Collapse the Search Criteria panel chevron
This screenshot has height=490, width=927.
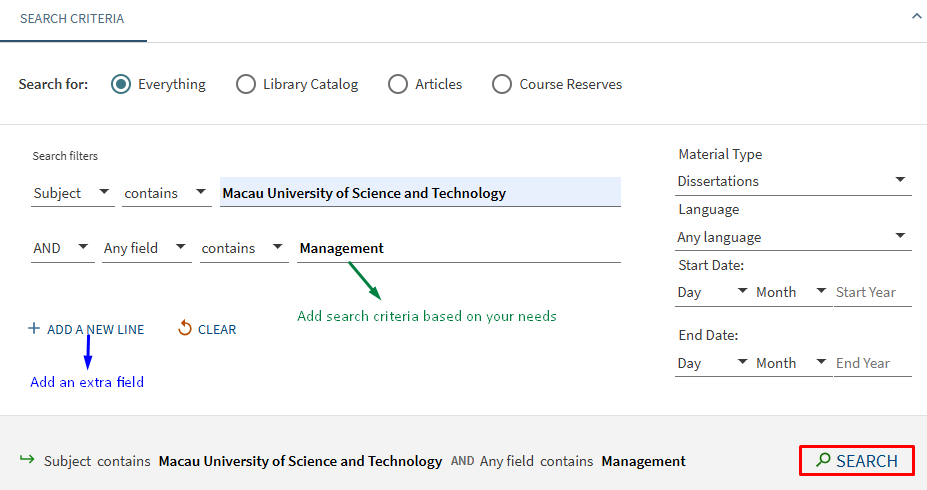(x=916, y=16)
